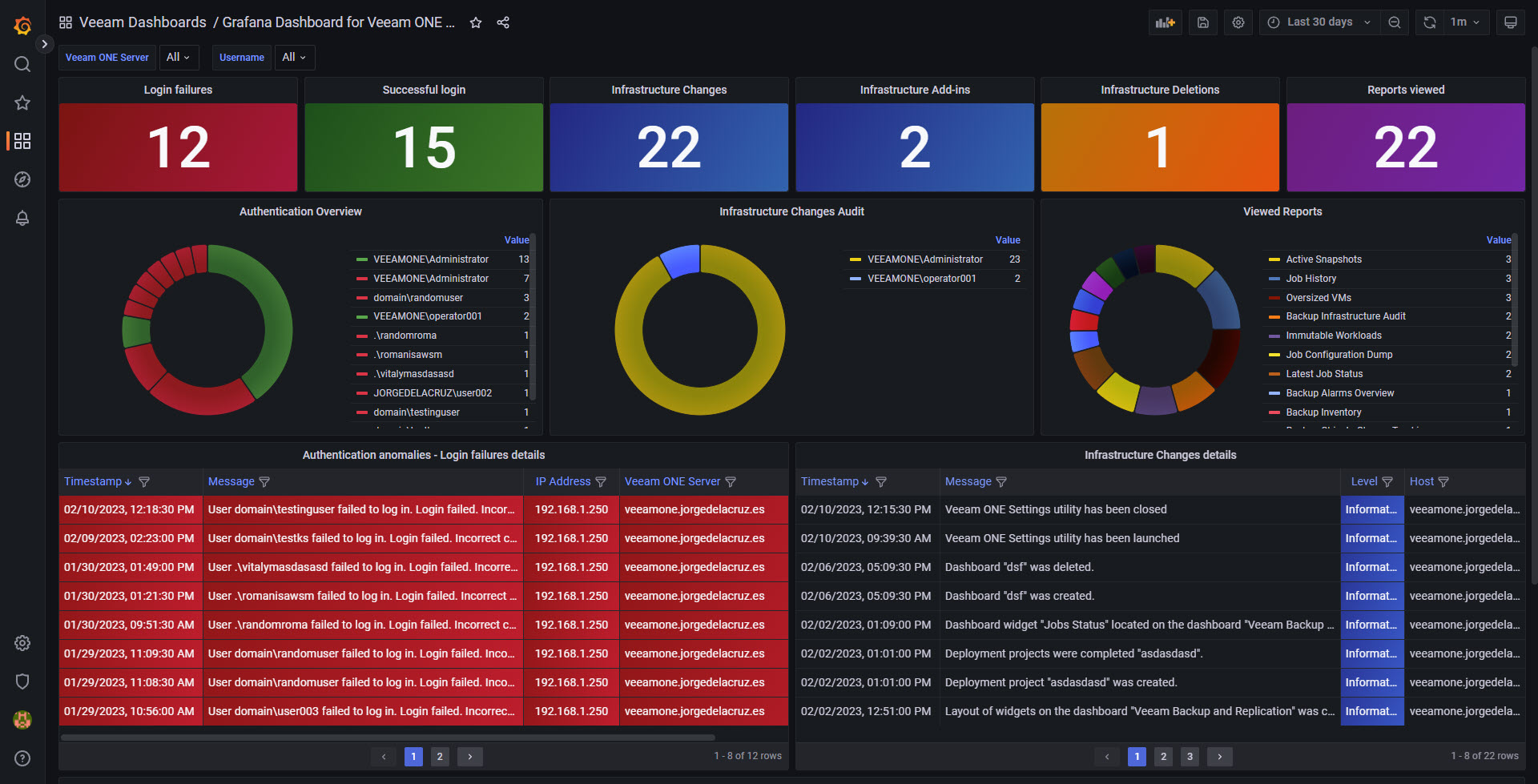
Task: Zoom out the time range
Action: (x=1394, y=22)
